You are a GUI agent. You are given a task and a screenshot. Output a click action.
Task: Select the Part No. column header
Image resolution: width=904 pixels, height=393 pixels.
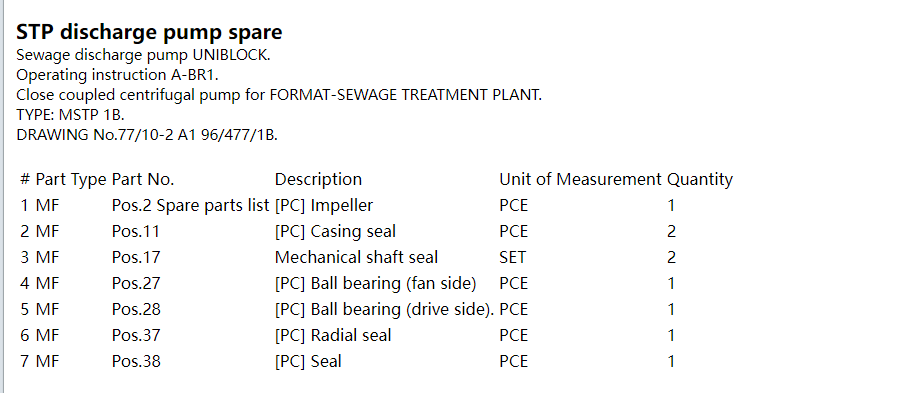point(142,179)
